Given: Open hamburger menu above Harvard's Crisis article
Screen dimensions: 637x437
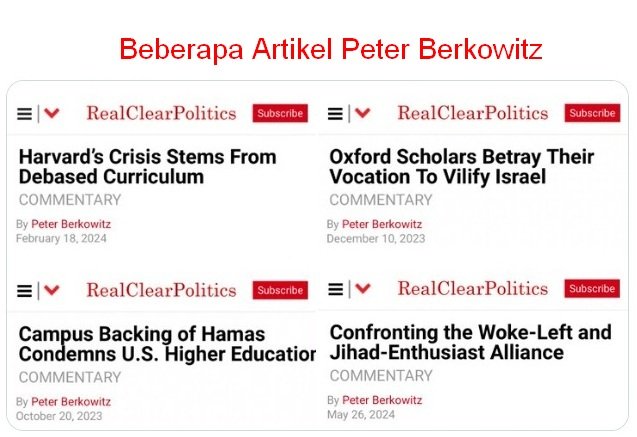Looking at the screenshot, I should tap(24, 114).
